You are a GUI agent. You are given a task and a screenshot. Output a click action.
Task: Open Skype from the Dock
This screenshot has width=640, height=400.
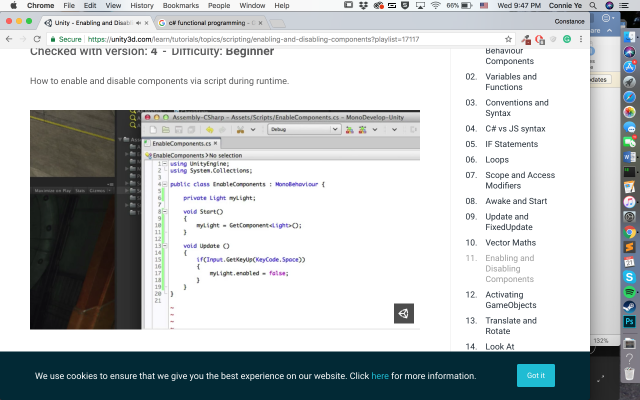629,277
